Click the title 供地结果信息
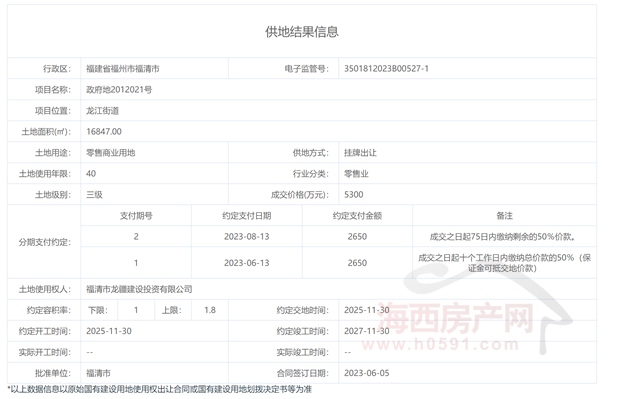Screen dimensions: 640x399 click(302, 31)
